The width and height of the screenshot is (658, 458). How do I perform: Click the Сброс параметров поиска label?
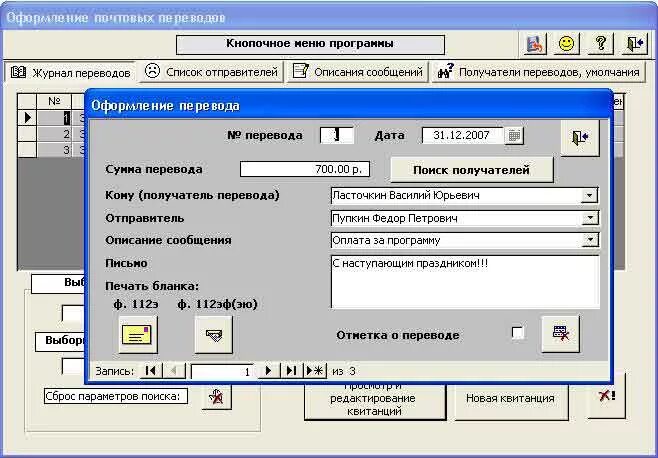click(x=115, y=396)
